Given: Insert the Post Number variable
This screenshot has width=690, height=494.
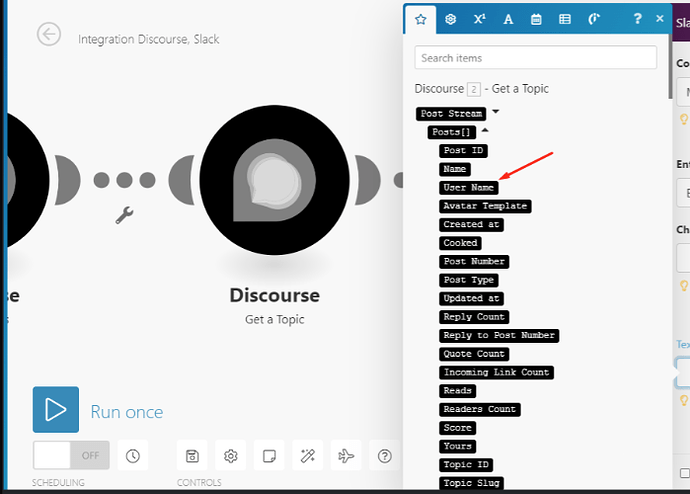Looking at the screenshot, I should [x=474, y=261].
